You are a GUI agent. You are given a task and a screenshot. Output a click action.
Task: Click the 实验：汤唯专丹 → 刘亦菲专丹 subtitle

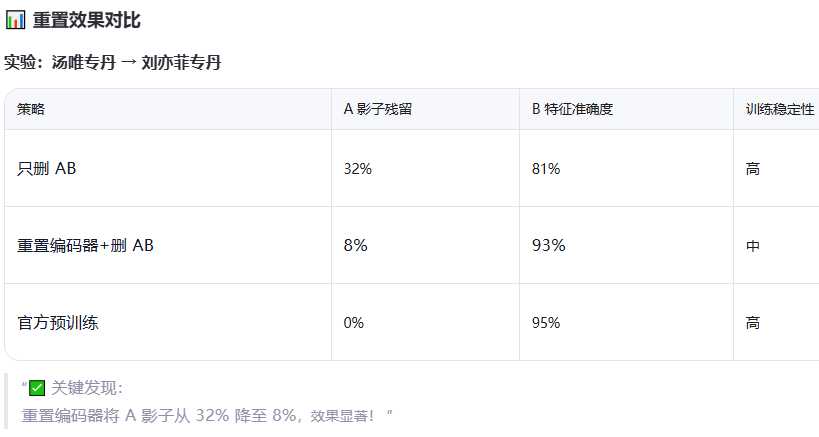point(112,63)
